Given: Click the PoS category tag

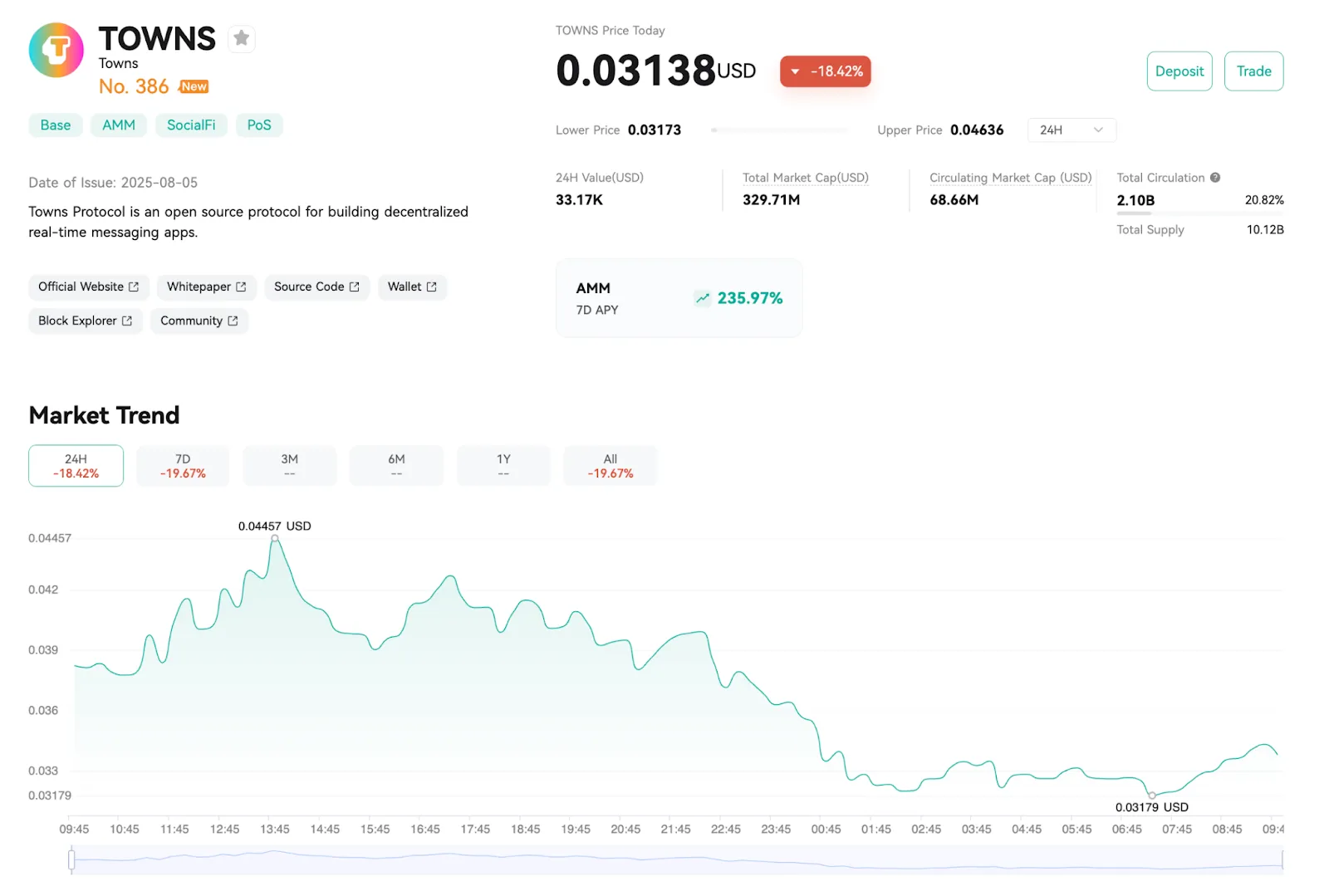Looking at the screenshot, I should [x=259, y=125].
